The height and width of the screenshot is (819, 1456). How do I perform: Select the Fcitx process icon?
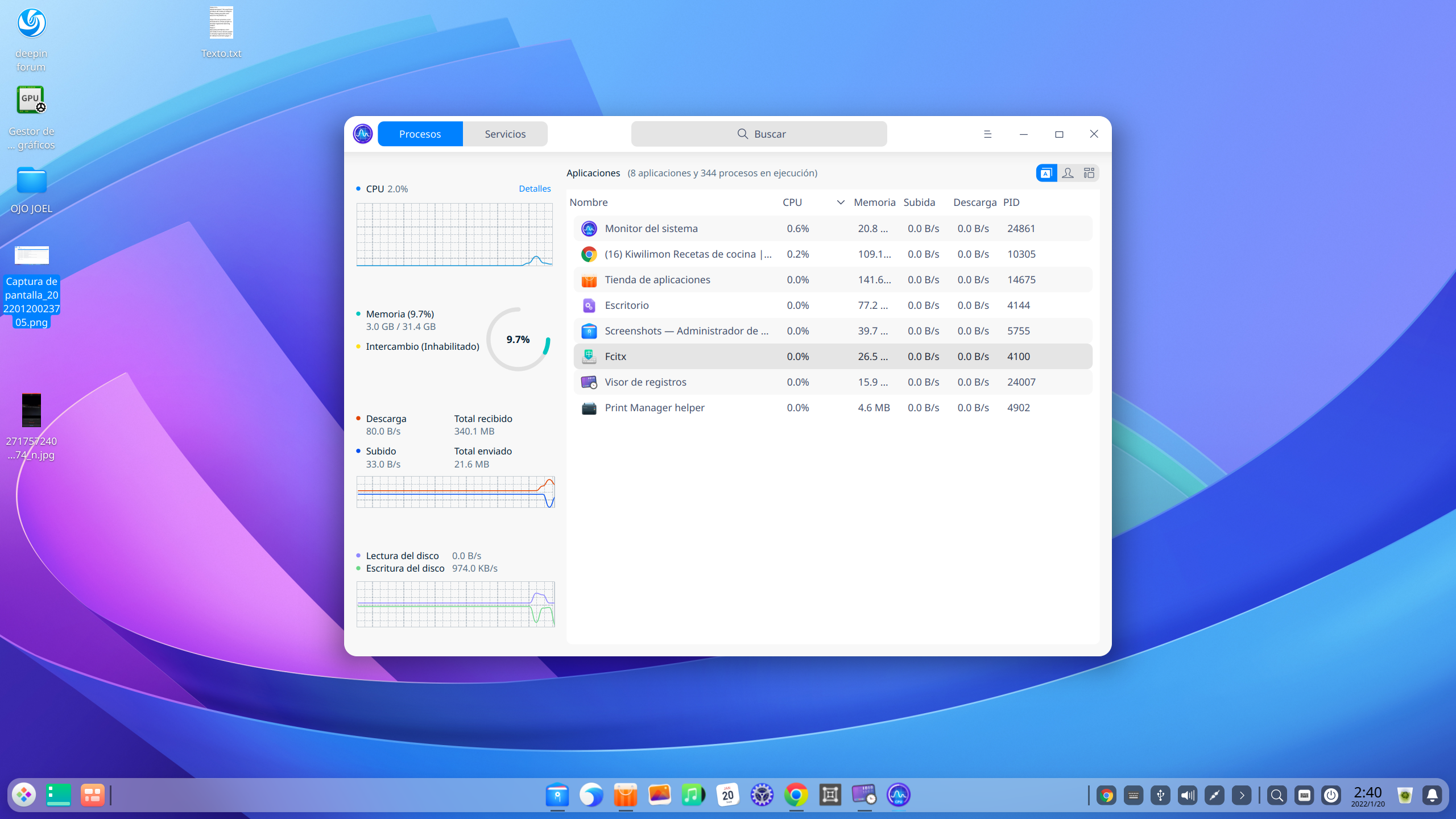tap(589, 357)
